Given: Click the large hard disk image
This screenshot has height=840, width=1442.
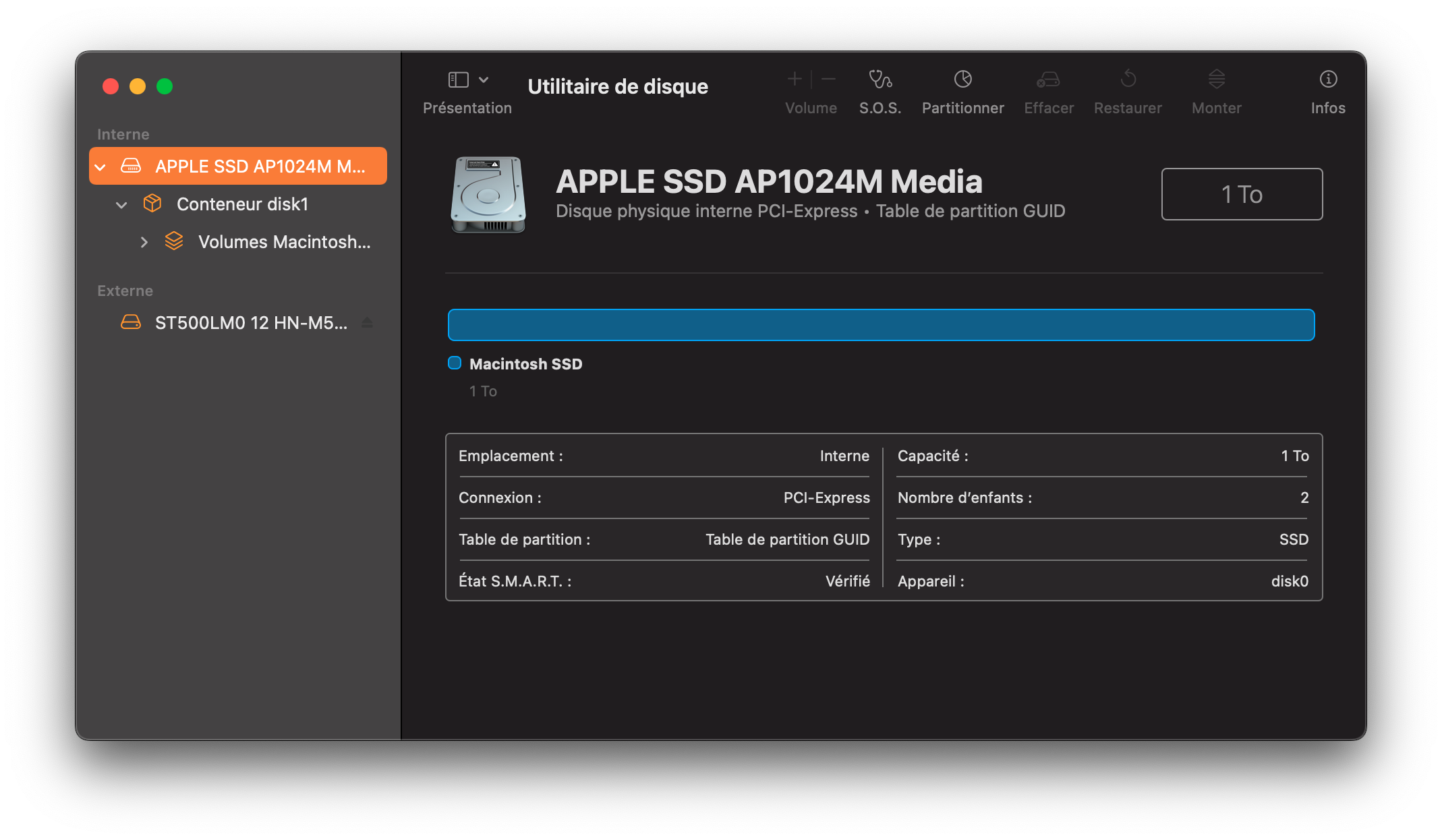Looking at the screenshot, I should [x=488, y=195].
